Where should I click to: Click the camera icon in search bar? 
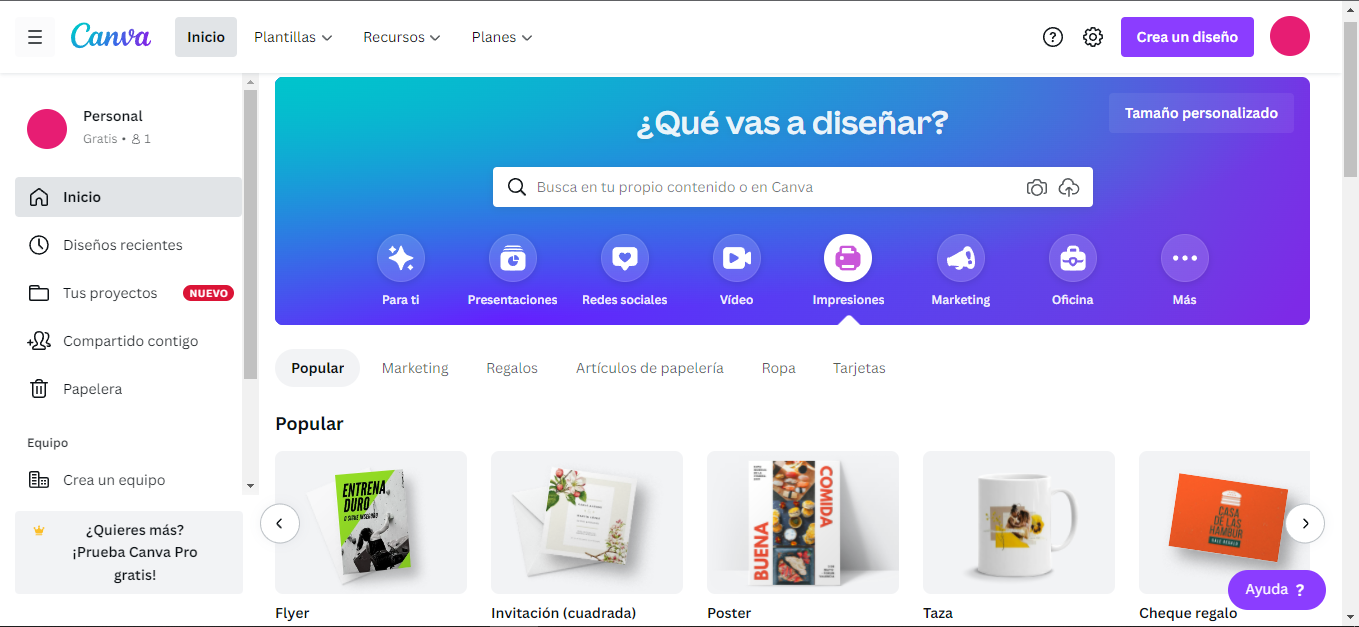[1037, 187]
